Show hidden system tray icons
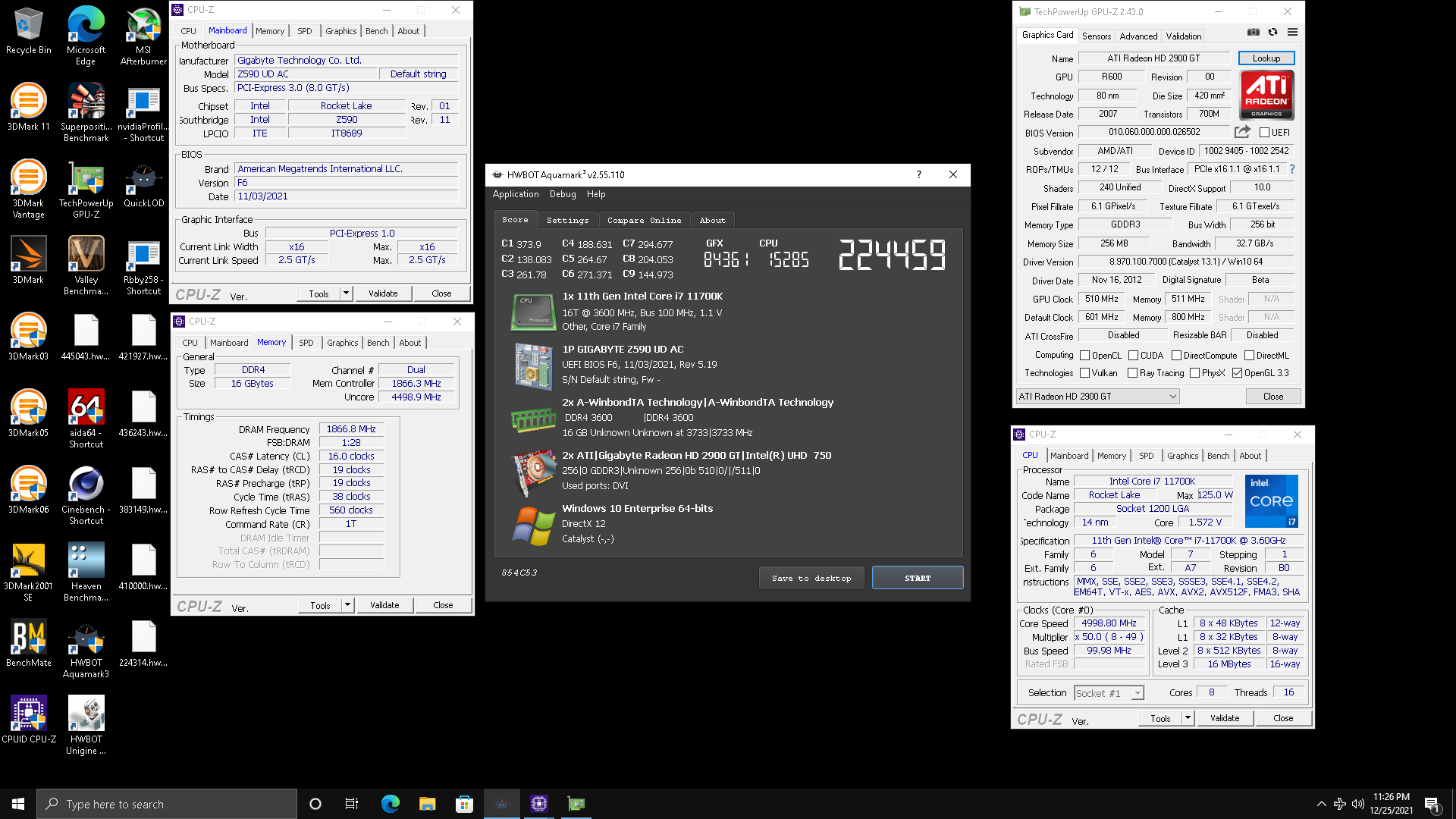Viewport: 1456px width, 819px height. (1321, 804)
